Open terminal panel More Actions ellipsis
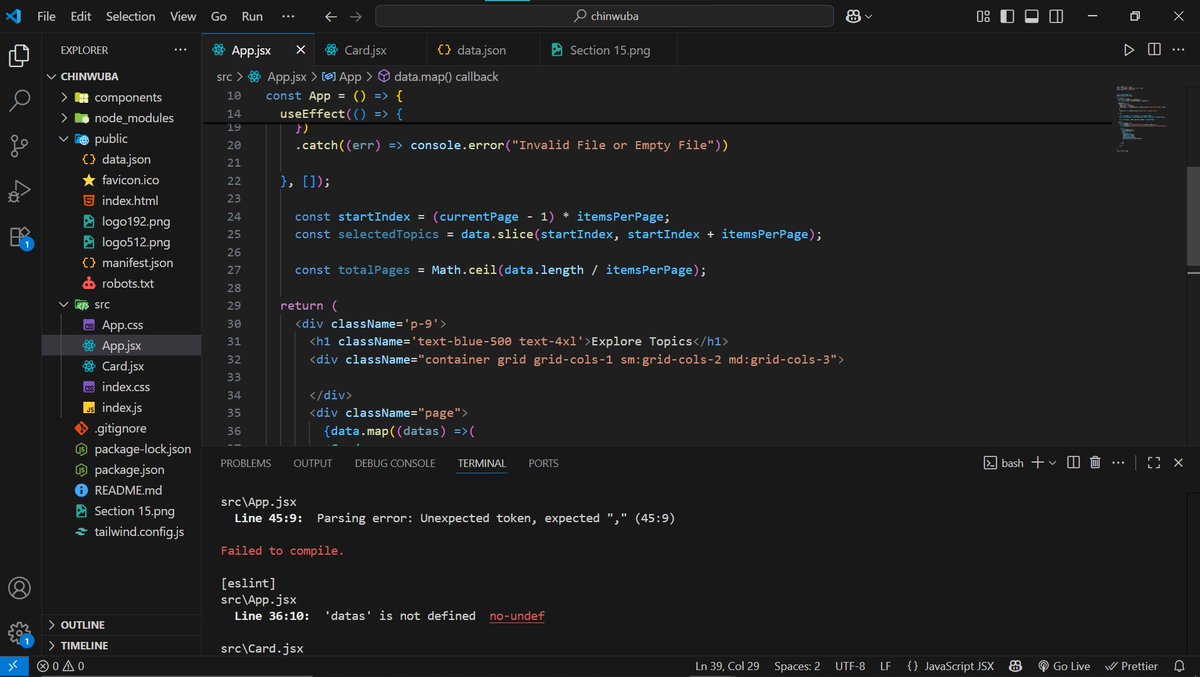The height and width of the screenshot is (677, 1200). pos(1118,463)
